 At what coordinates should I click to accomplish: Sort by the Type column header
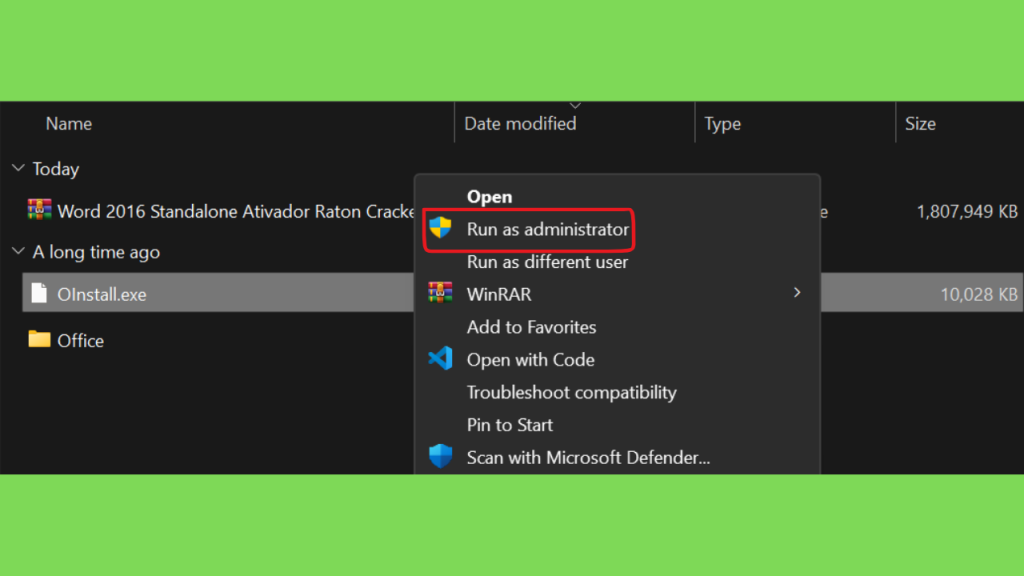point(722,124)
